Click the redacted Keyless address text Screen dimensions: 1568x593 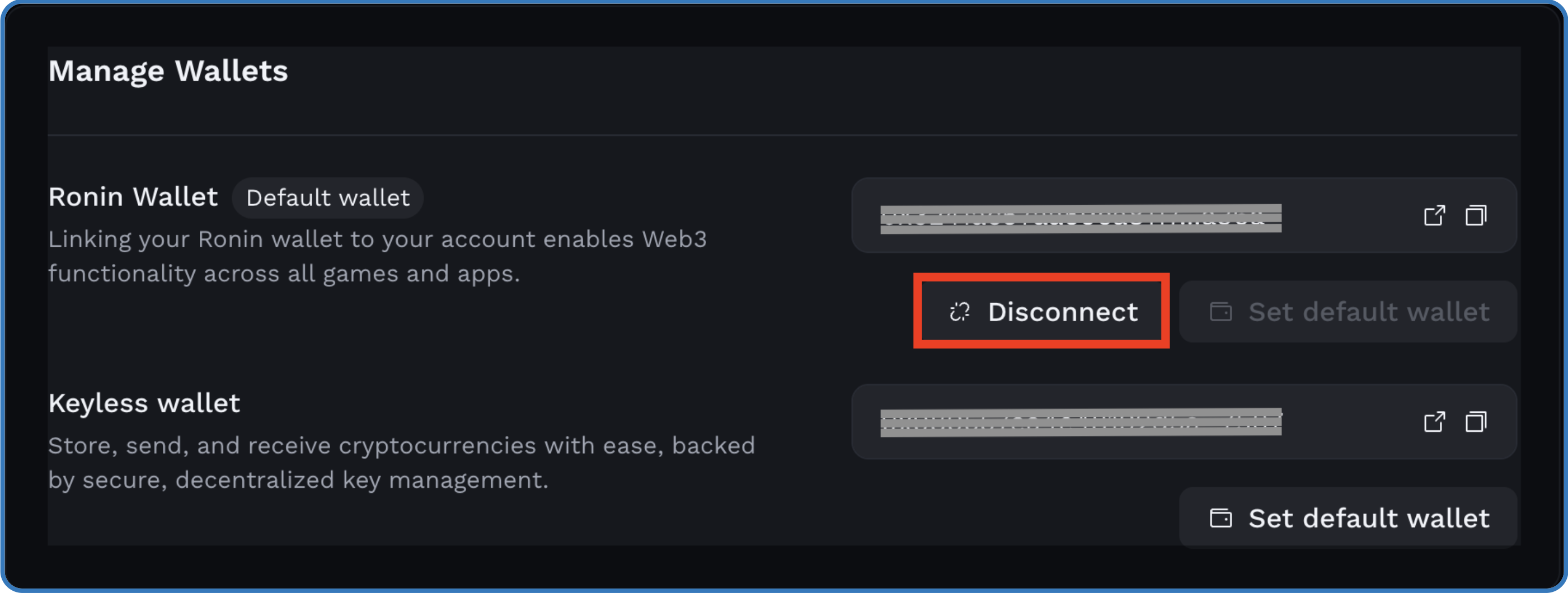(x=1081, y=422)
